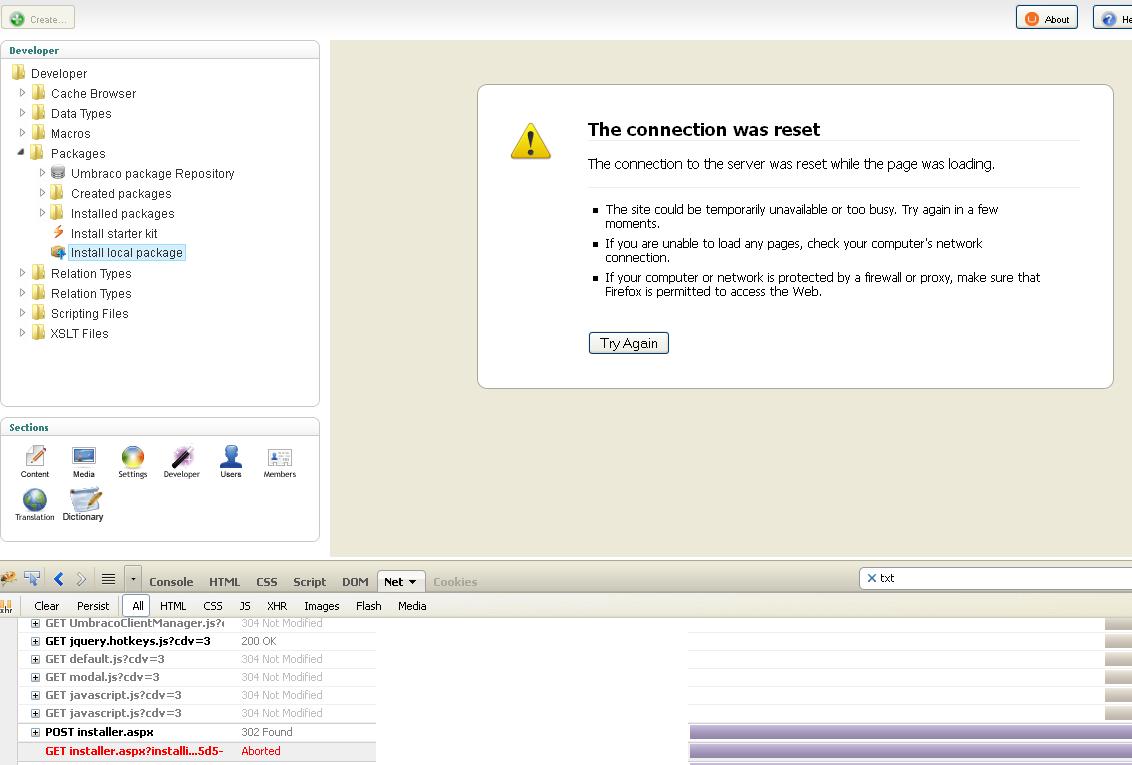Click the Create button
Image resolution: width=1132 pixels, height=765 pixels.
pos(39,19)
